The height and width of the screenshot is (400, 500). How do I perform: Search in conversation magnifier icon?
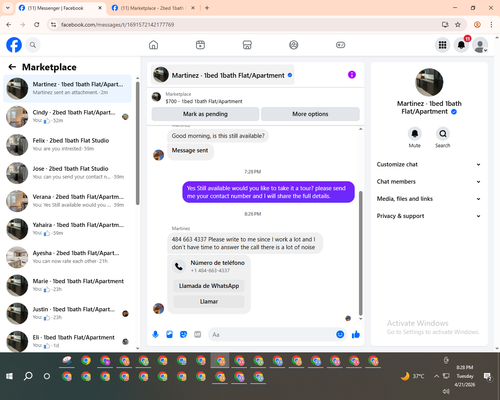pos(443,134)
